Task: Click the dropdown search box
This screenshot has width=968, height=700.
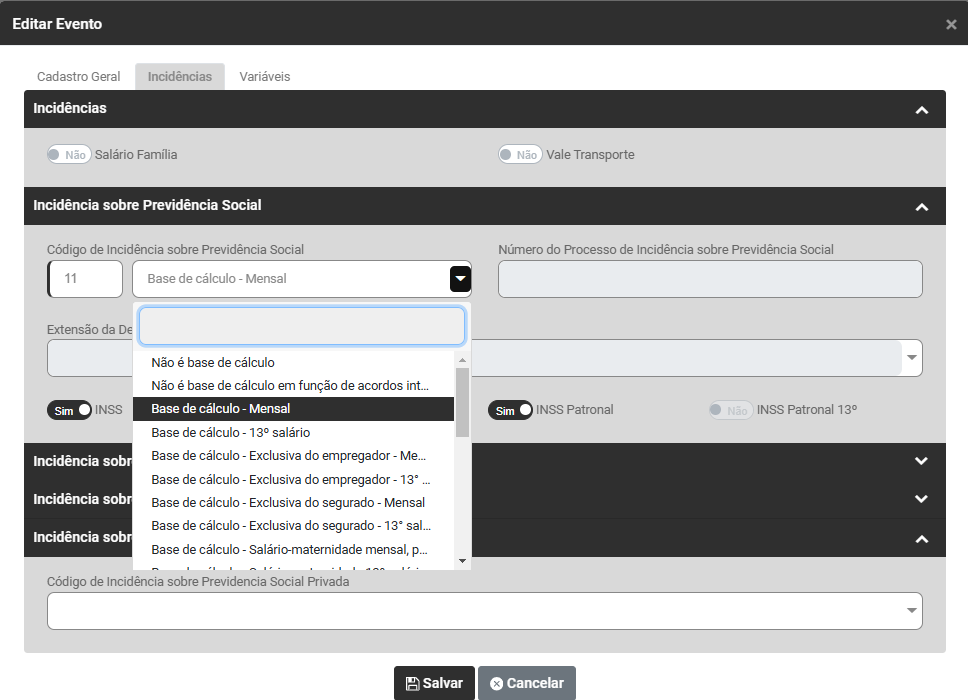Action: 302,326
